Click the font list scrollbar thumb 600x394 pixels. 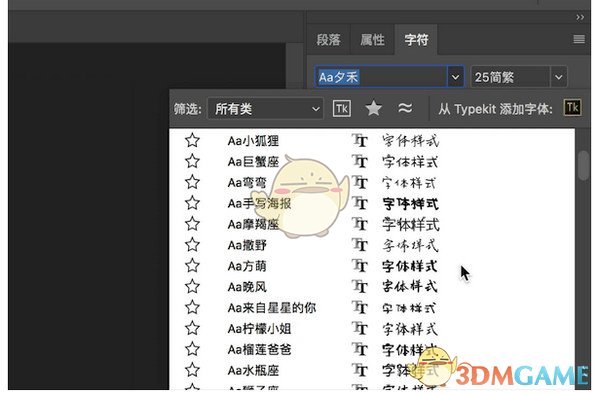584,165
